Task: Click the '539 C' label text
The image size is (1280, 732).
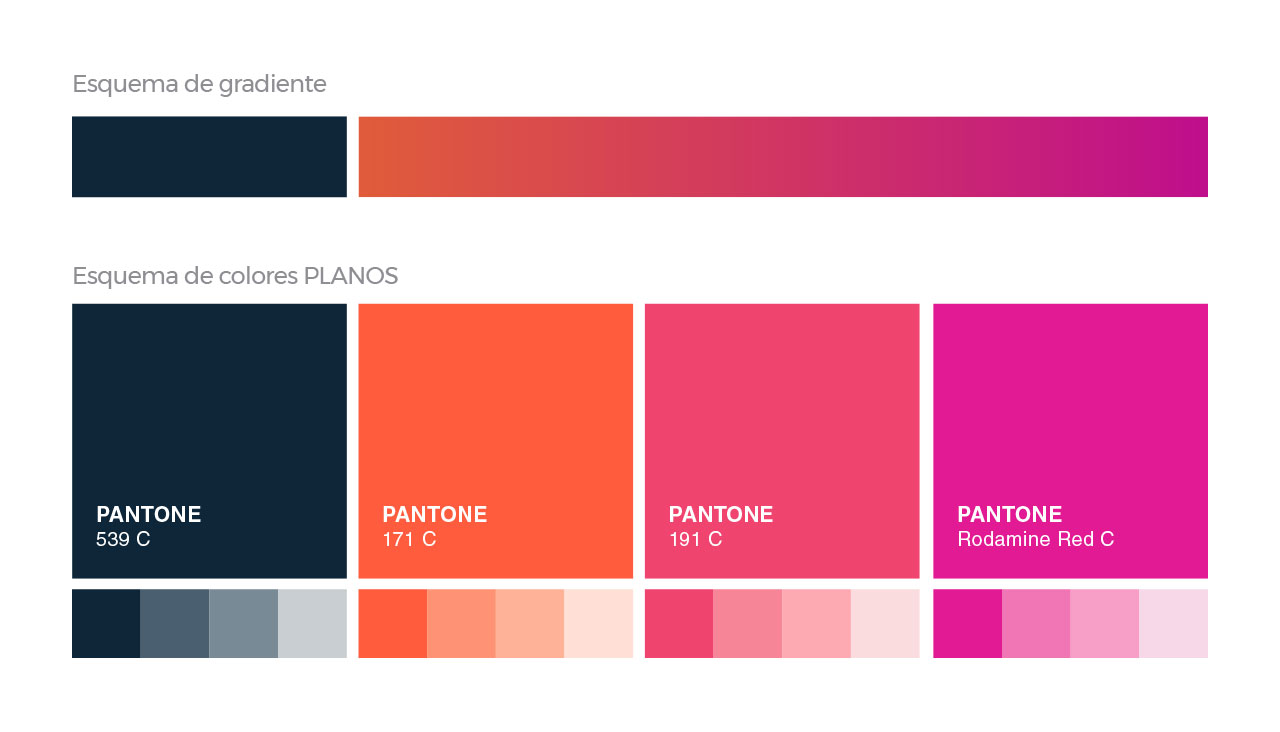Action: click(123, 540)
